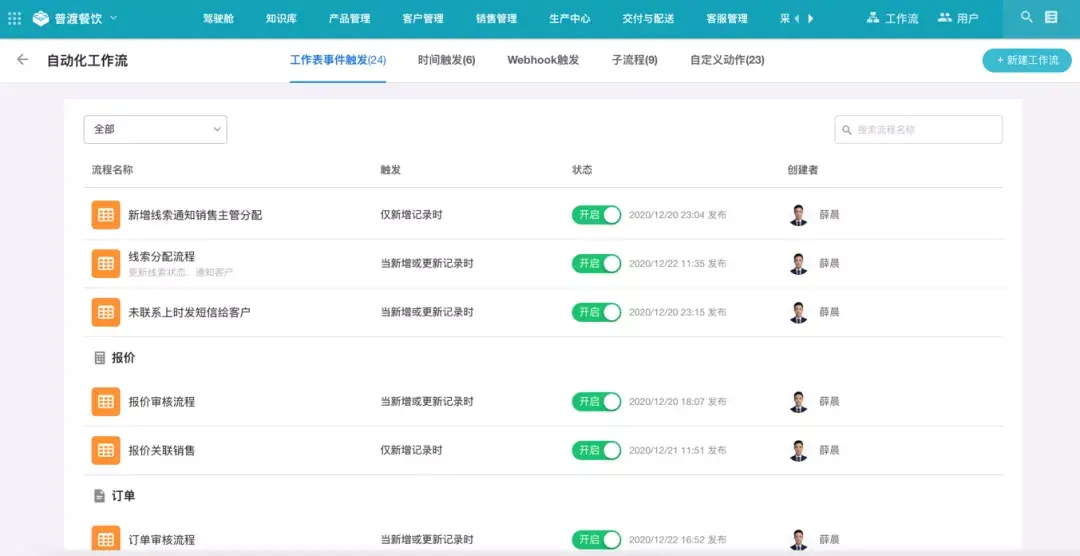Image resolution: width=1080 pixels, height=556 pixels.
Task: Click 薛晨 avatar in 报价审核流程 row
Action: pyautogui.click(x=798, y=402)
